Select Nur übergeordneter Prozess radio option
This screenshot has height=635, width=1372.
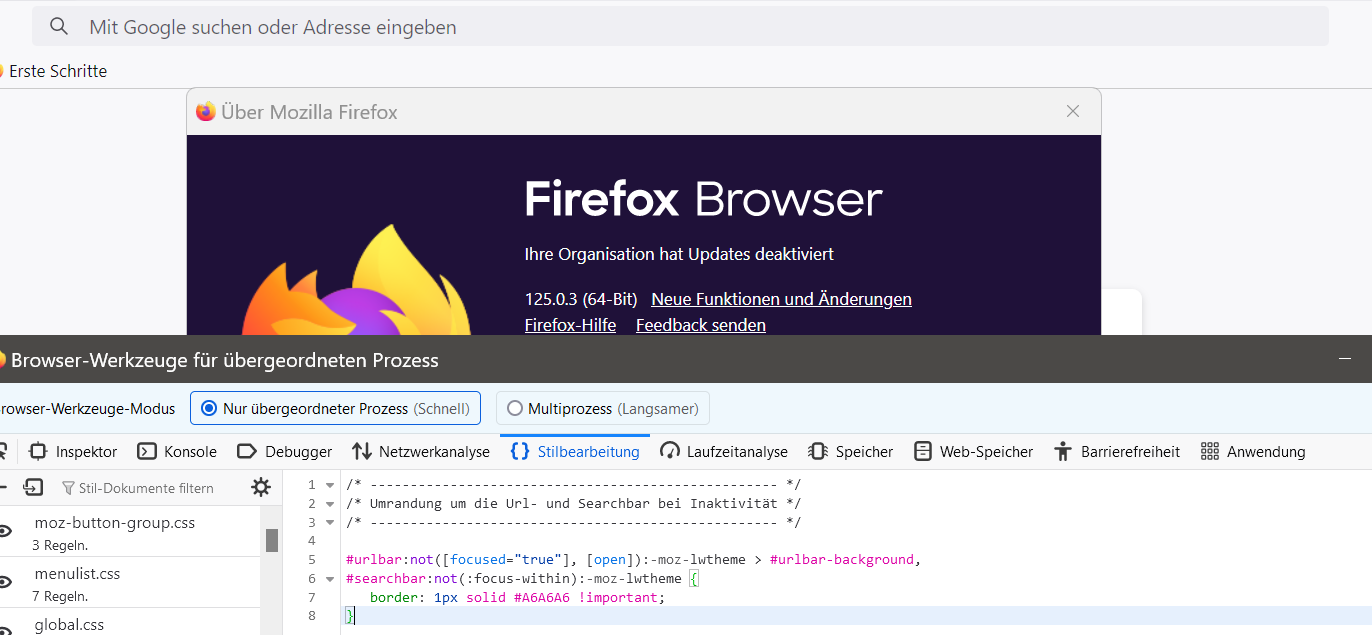coord(209,408)
